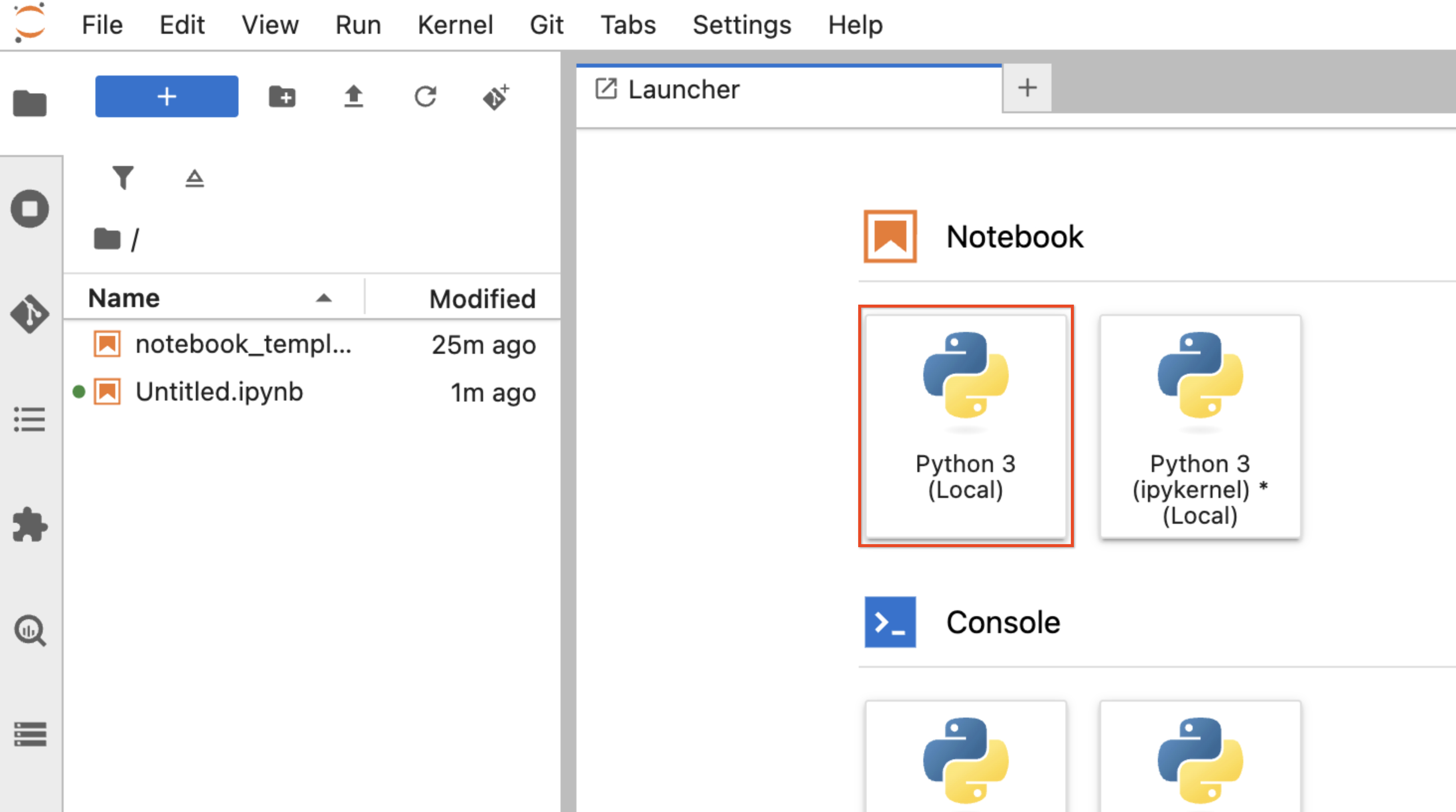Open the Edit menu
Viewport: 1456px width, 812px height.
point(182,25)
